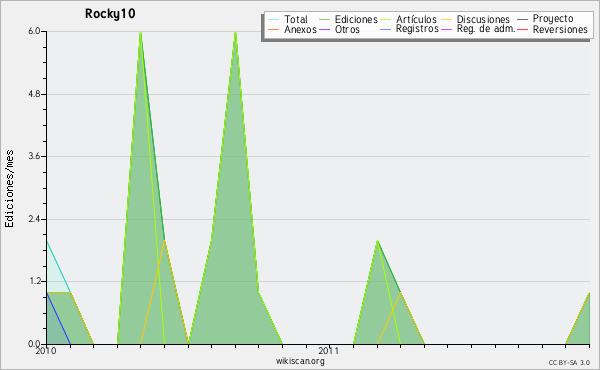This screenshot has height=370, width=600.
Task: Click the 6.0 y-axis value
Action: click(34, 31)
